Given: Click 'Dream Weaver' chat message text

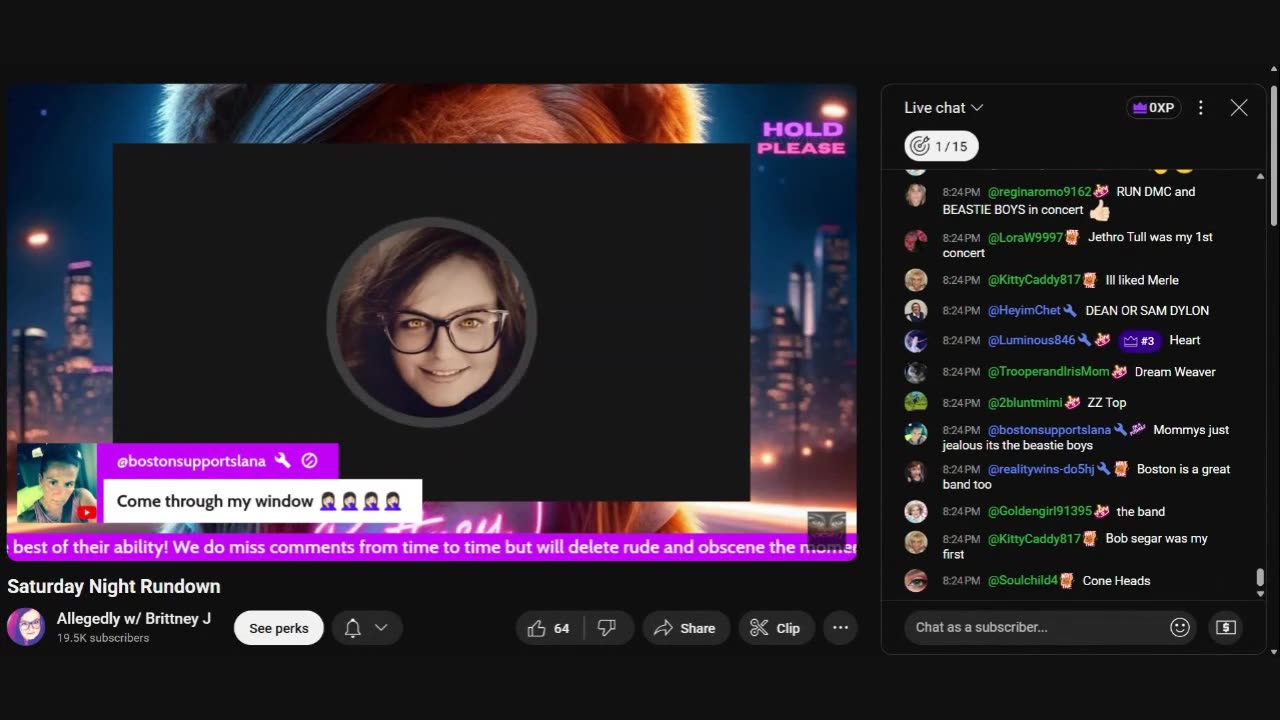Looking at the screenshot, I should coord(1175,372).
